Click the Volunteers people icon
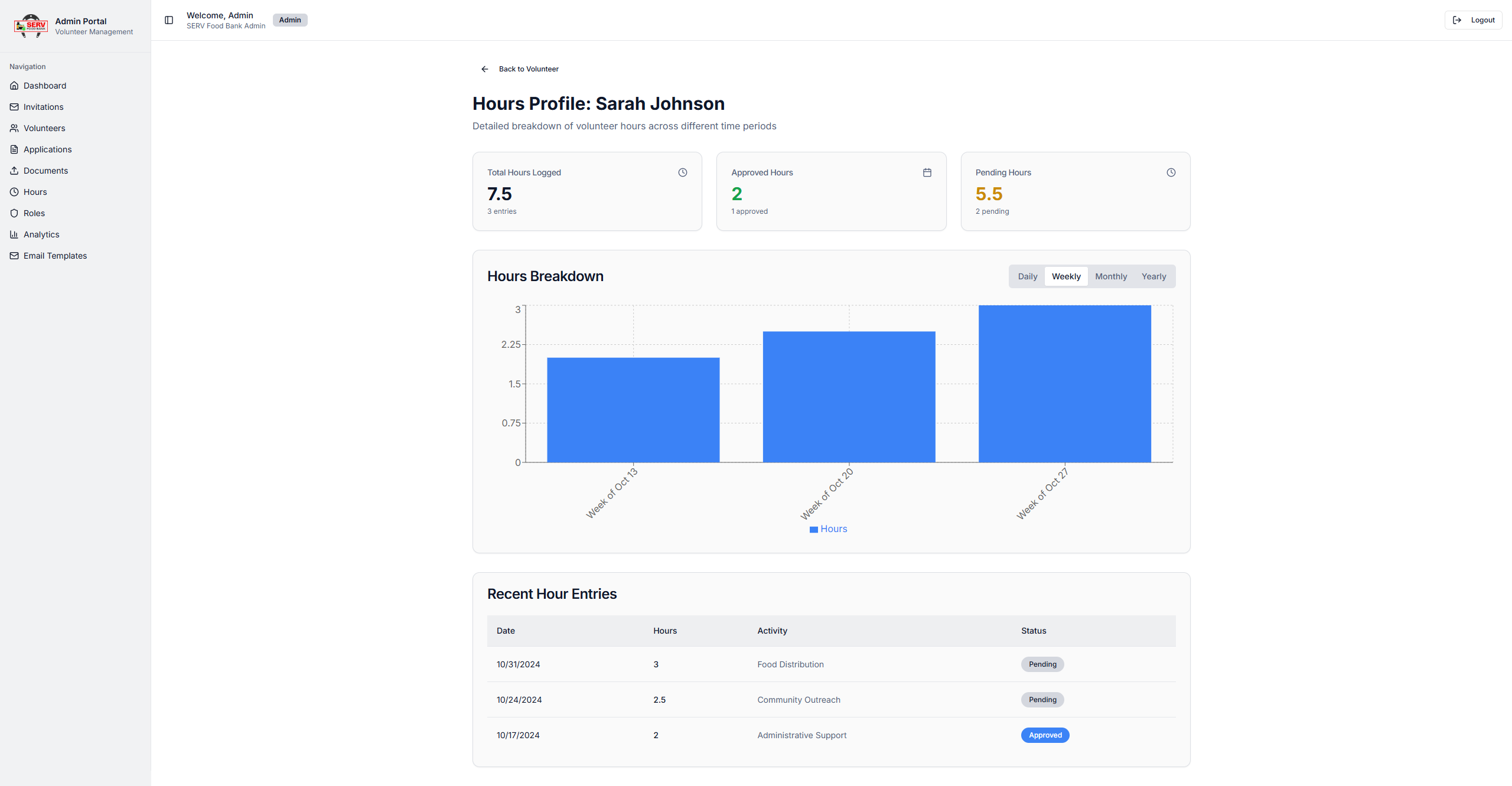1512x786 pixels. point(14,128)
